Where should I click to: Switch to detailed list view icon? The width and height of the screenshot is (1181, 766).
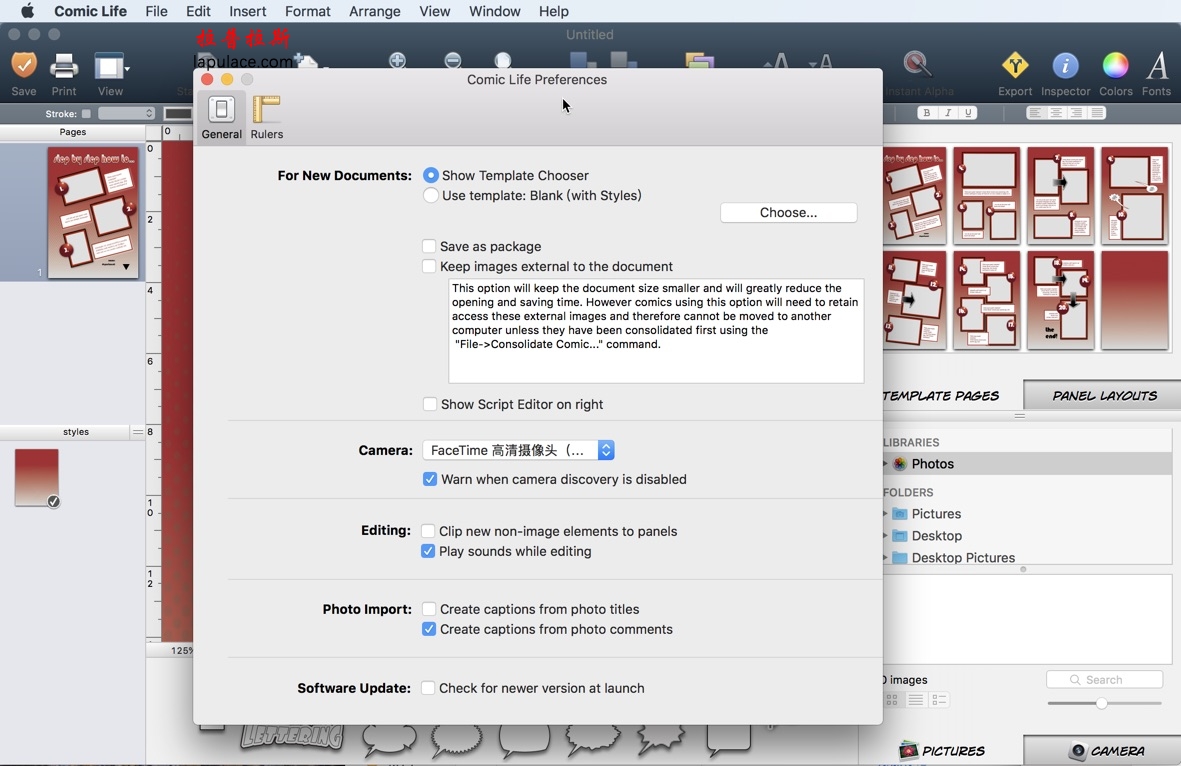point(938,700)
